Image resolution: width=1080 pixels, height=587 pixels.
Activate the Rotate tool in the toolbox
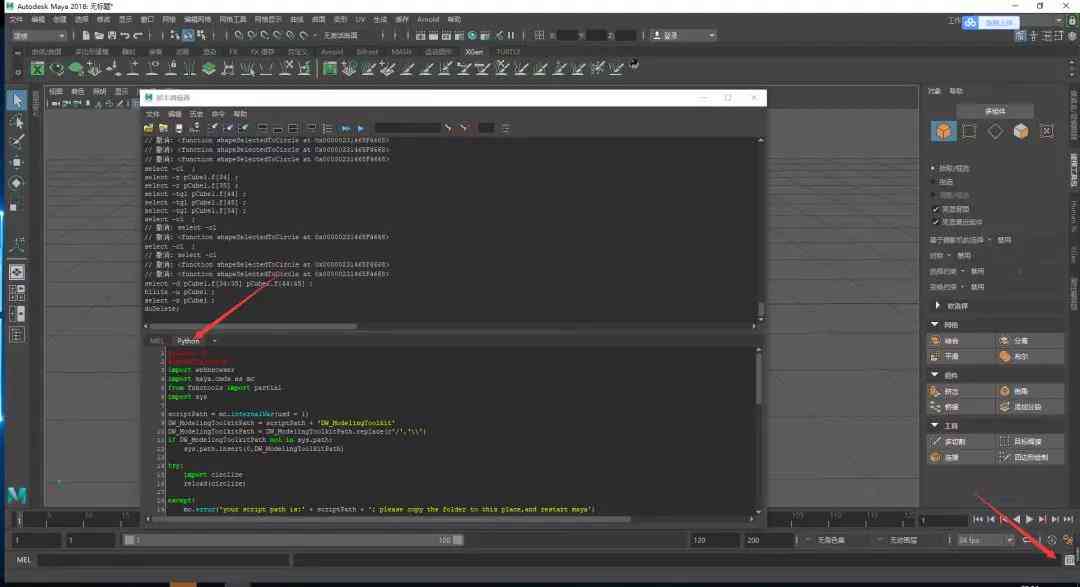point(17,183)
